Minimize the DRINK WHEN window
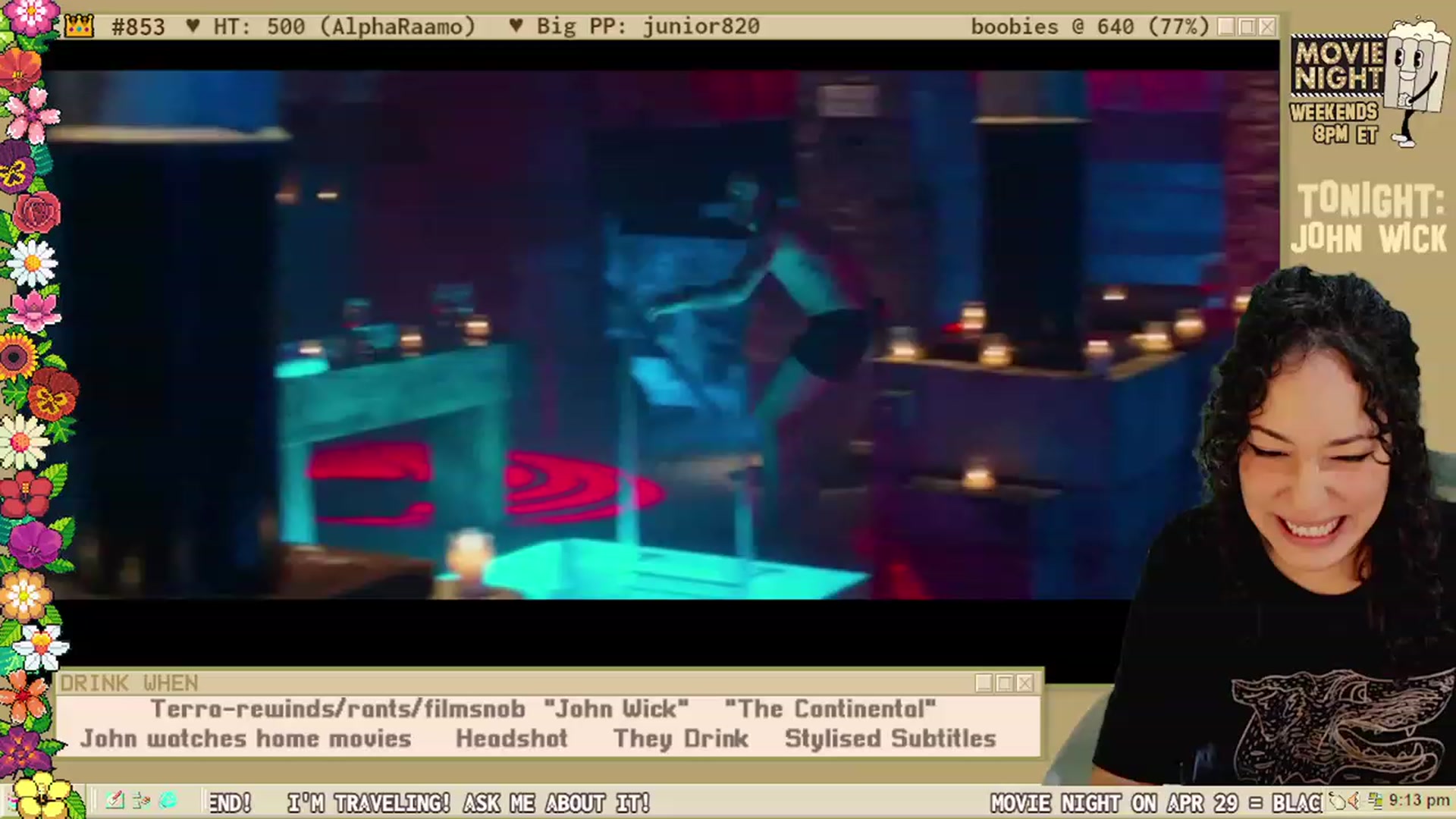Viewport: 1456px width, 819px height. pos(984,683)
